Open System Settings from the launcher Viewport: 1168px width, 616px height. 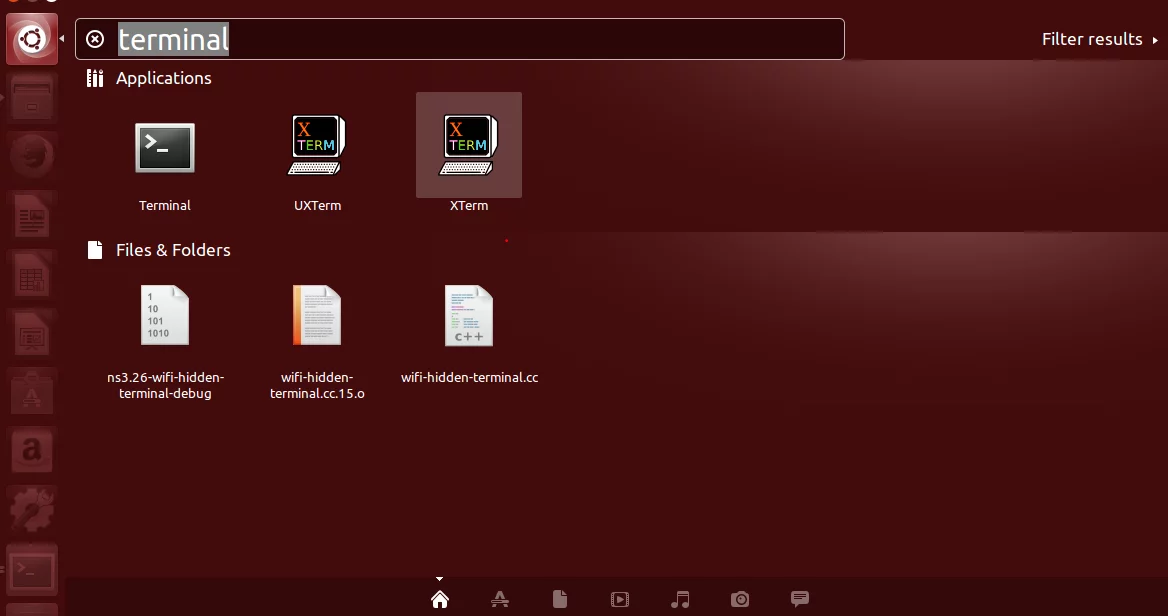click(31, 510)
